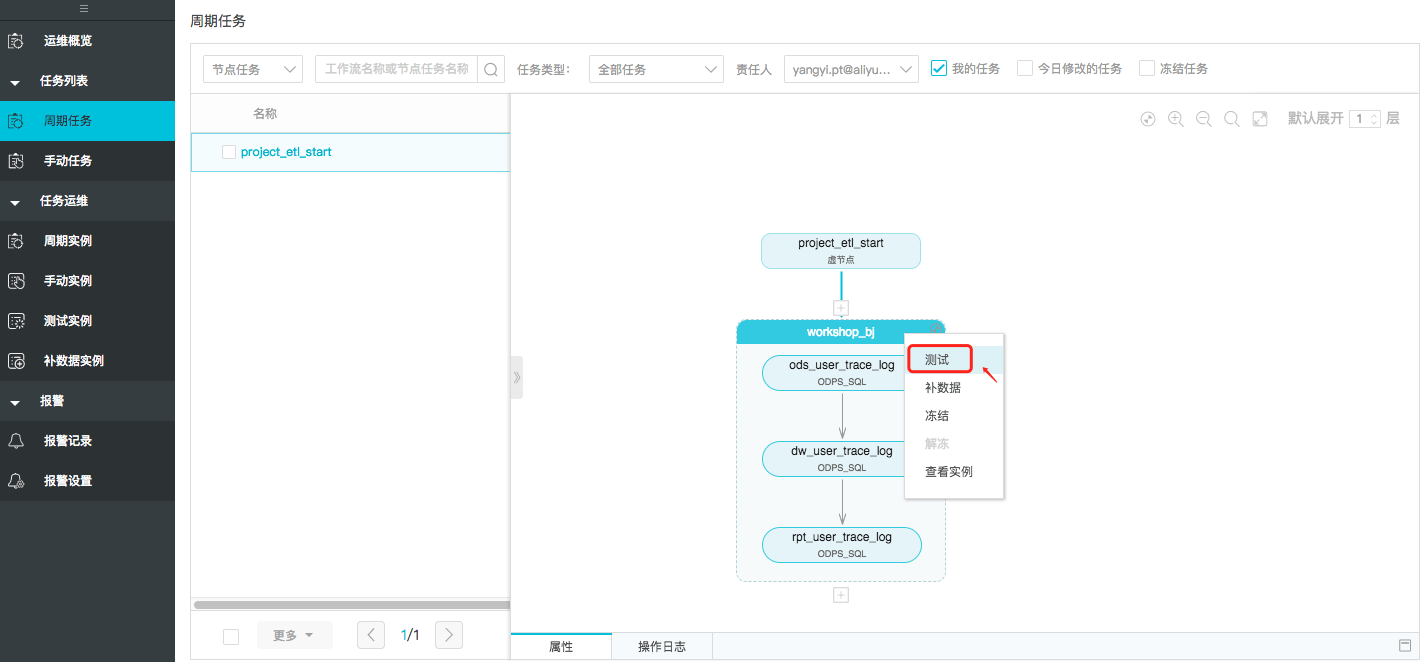Image resolution: width=1425 pixels, height=662 pixels.
Task: Open the 更多 dropdown button
Action: tap(295, 635)
